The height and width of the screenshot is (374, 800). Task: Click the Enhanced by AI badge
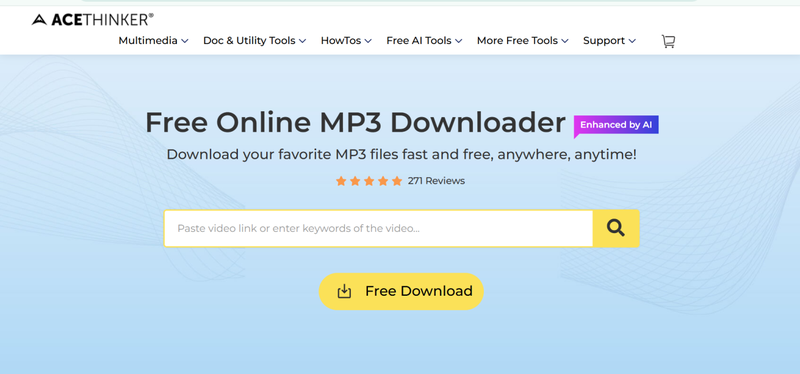tap(616, 126)
